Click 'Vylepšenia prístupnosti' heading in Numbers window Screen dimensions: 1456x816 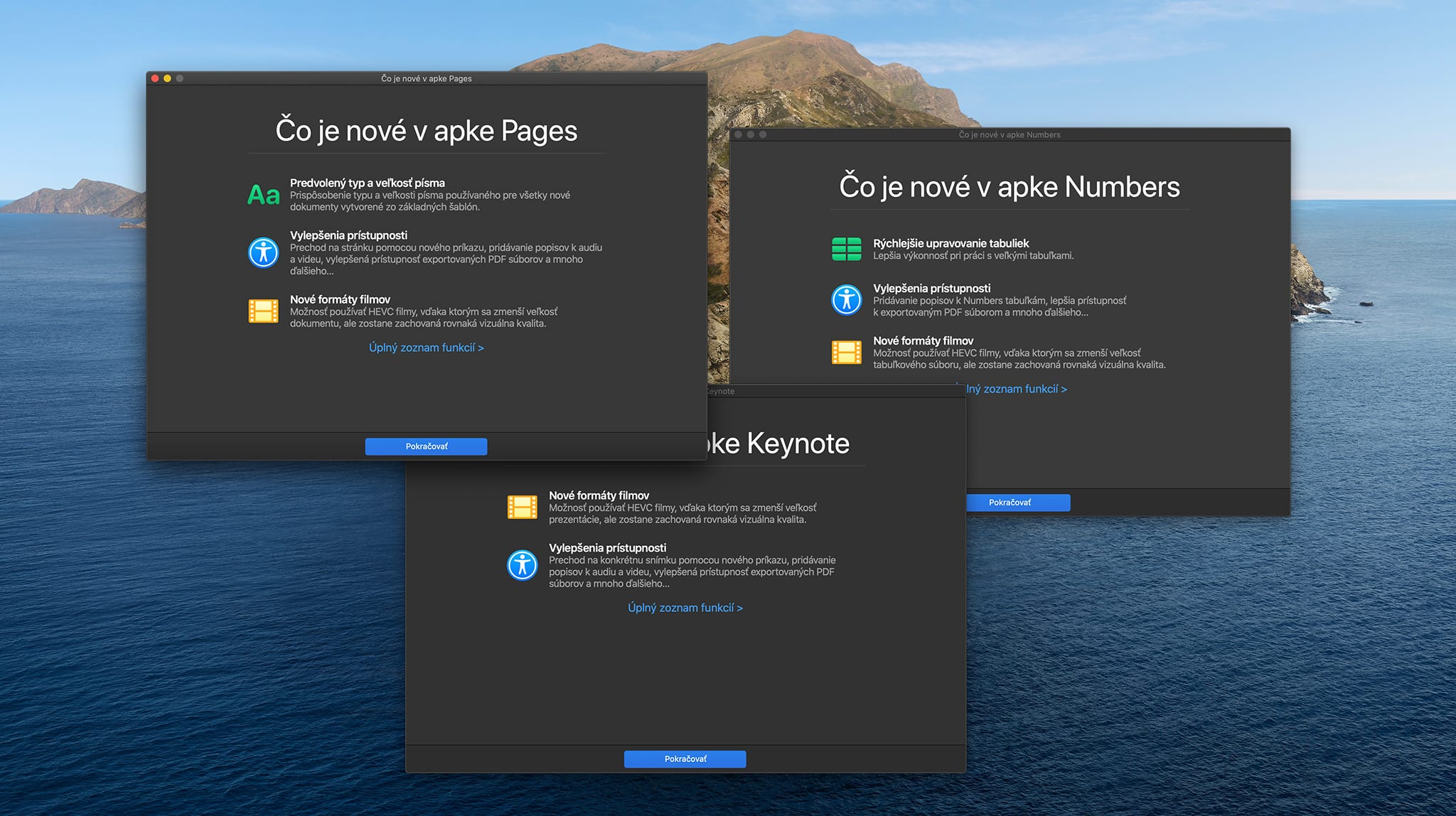pos(932,288)
